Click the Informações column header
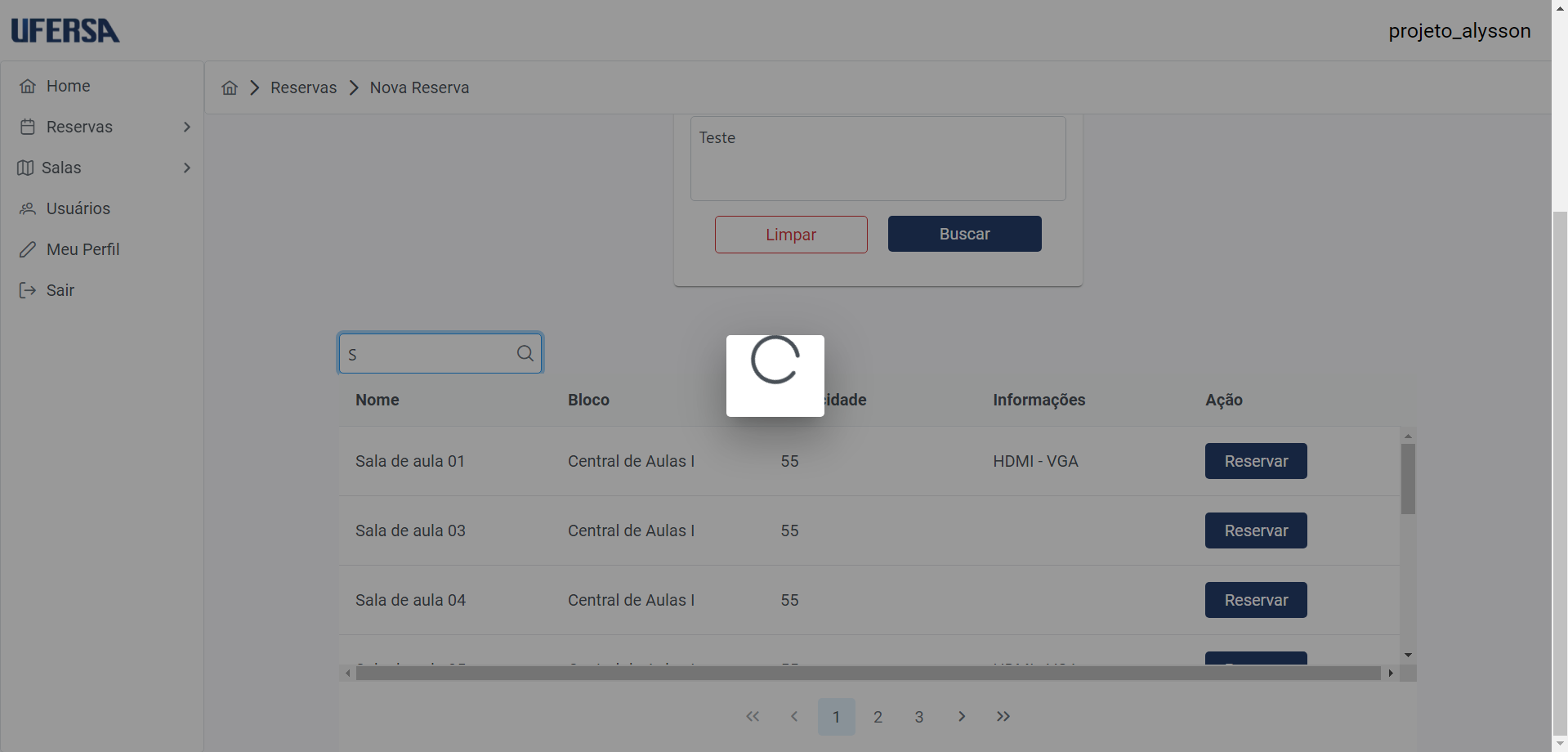Viewport: 1568px width, 752px height. pyautogui.click(x=1039, y=400)
